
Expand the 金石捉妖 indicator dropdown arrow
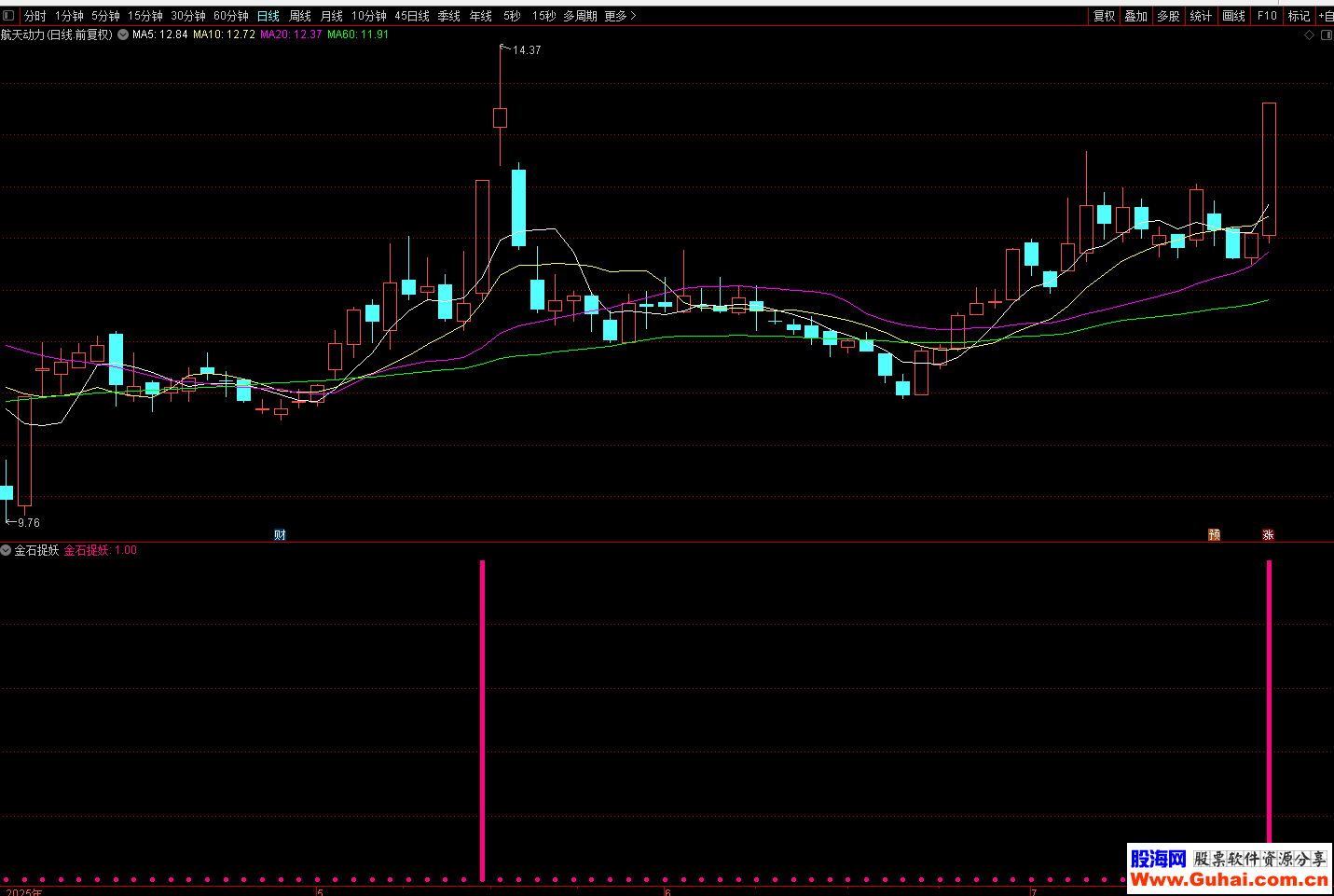6,550
